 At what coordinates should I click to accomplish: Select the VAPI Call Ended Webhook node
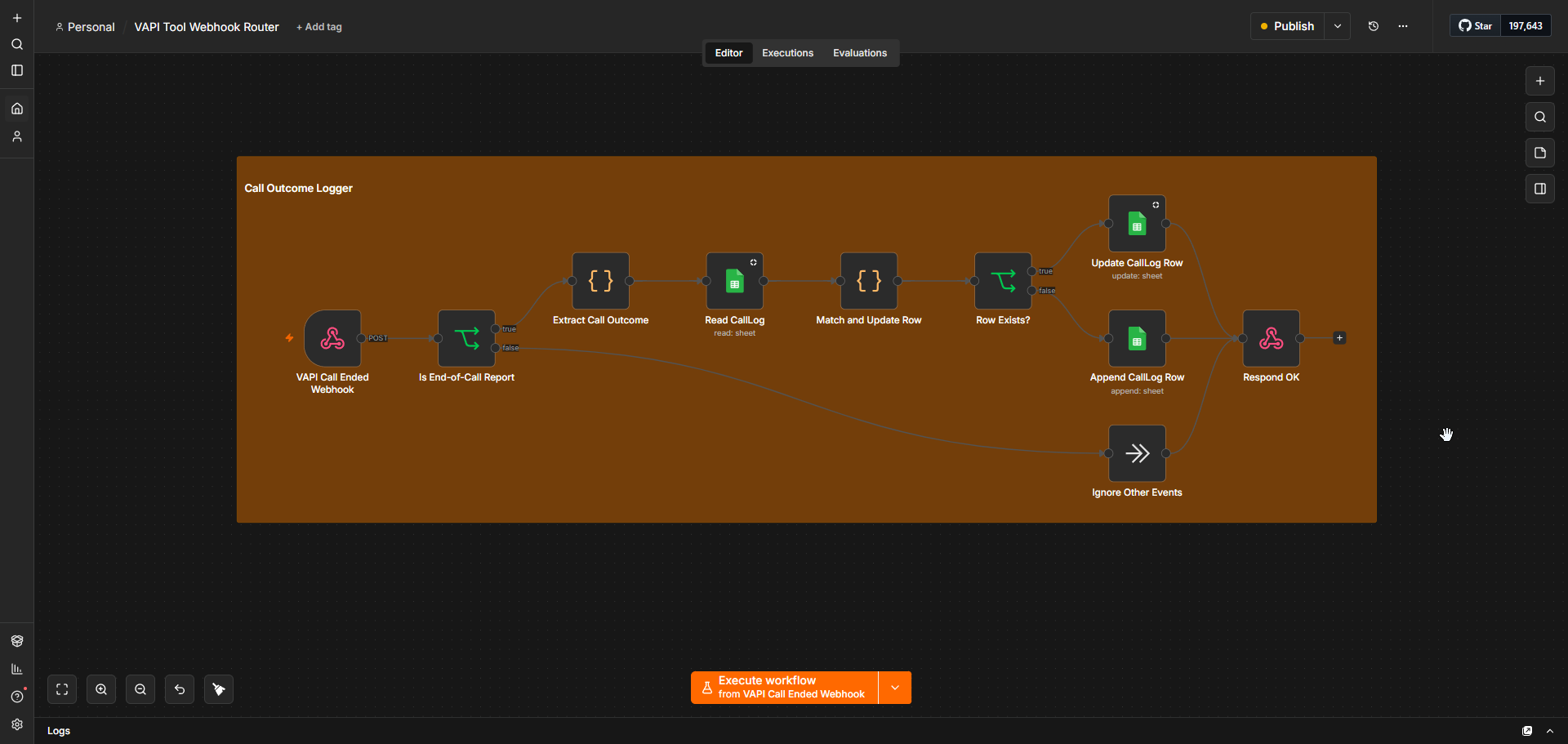332,338
